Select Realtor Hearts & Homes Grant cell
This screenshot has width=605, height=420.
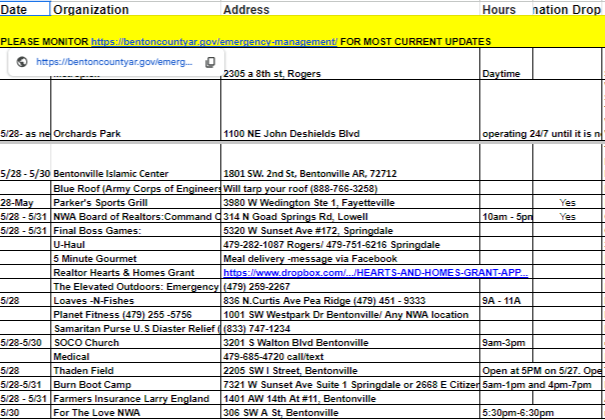click(x=136, y=272)
